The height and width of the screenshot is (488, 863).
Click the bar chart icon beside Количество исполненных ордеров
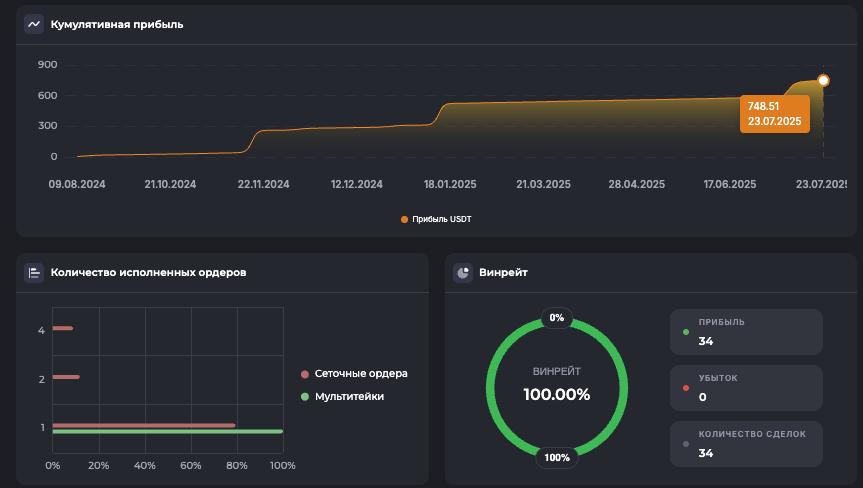[34, 272]
